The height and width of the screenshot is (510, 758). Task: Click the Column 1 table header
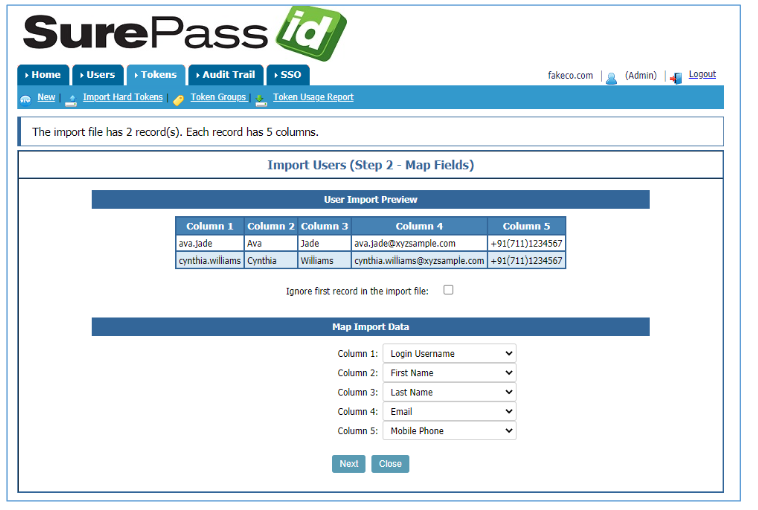tap(210, 226)
